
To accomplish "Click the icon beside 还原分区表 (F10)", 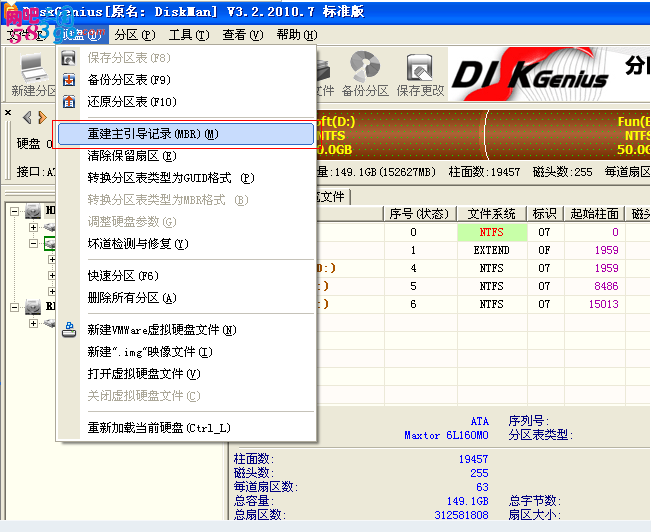I will point(69,102).
